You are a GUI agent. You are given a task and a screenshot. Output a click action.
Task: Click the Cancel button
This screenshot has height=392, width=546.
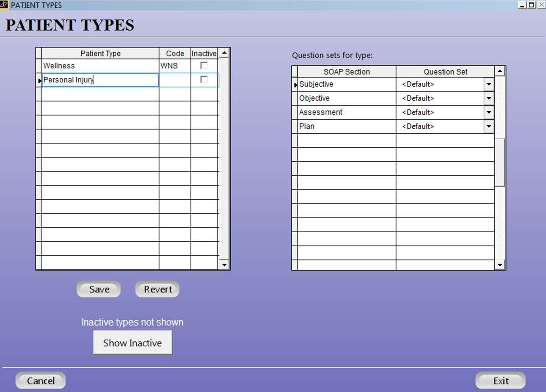[41, 381]
